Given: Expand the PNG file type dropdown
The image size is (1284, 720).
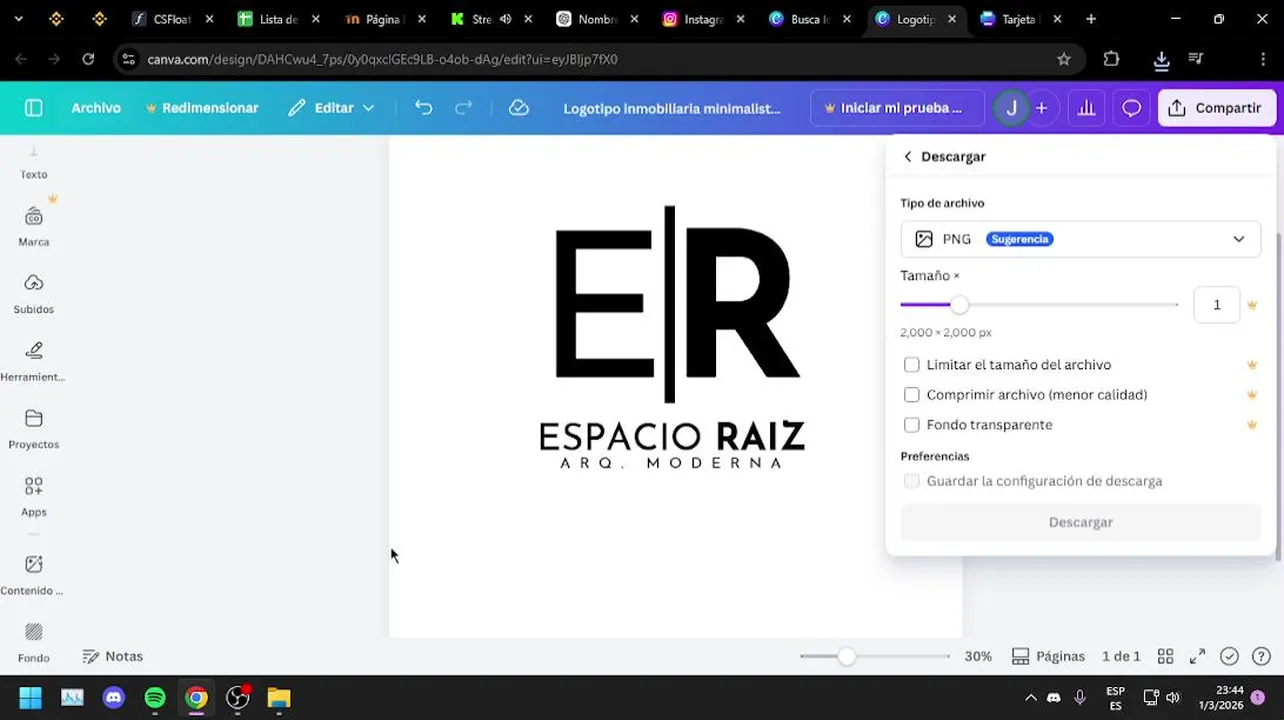Looking at the screenshot, I should click(x=1080, y=239).
